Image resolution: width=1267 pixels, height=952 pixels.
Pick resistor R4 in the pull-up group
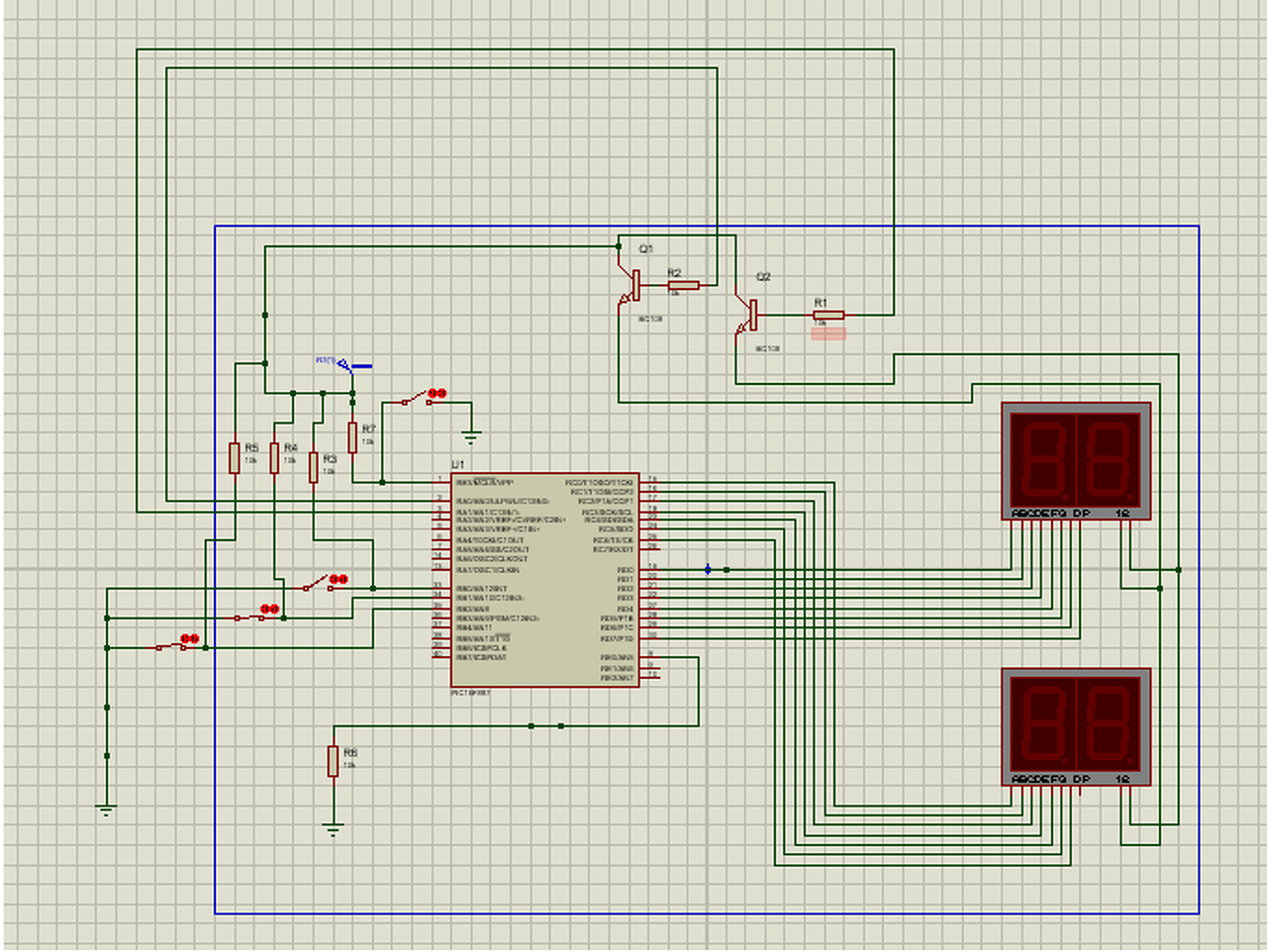pyautogui.click(x=274, y=458)
